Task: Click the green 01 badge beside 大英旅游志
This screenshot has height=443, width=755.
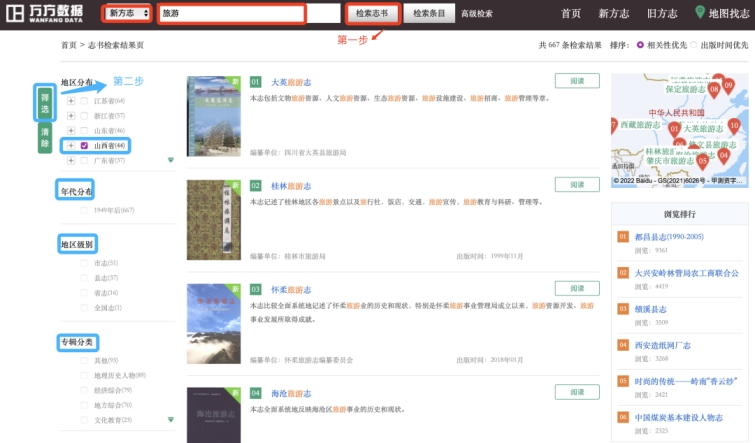Action: tap(256, 81)
